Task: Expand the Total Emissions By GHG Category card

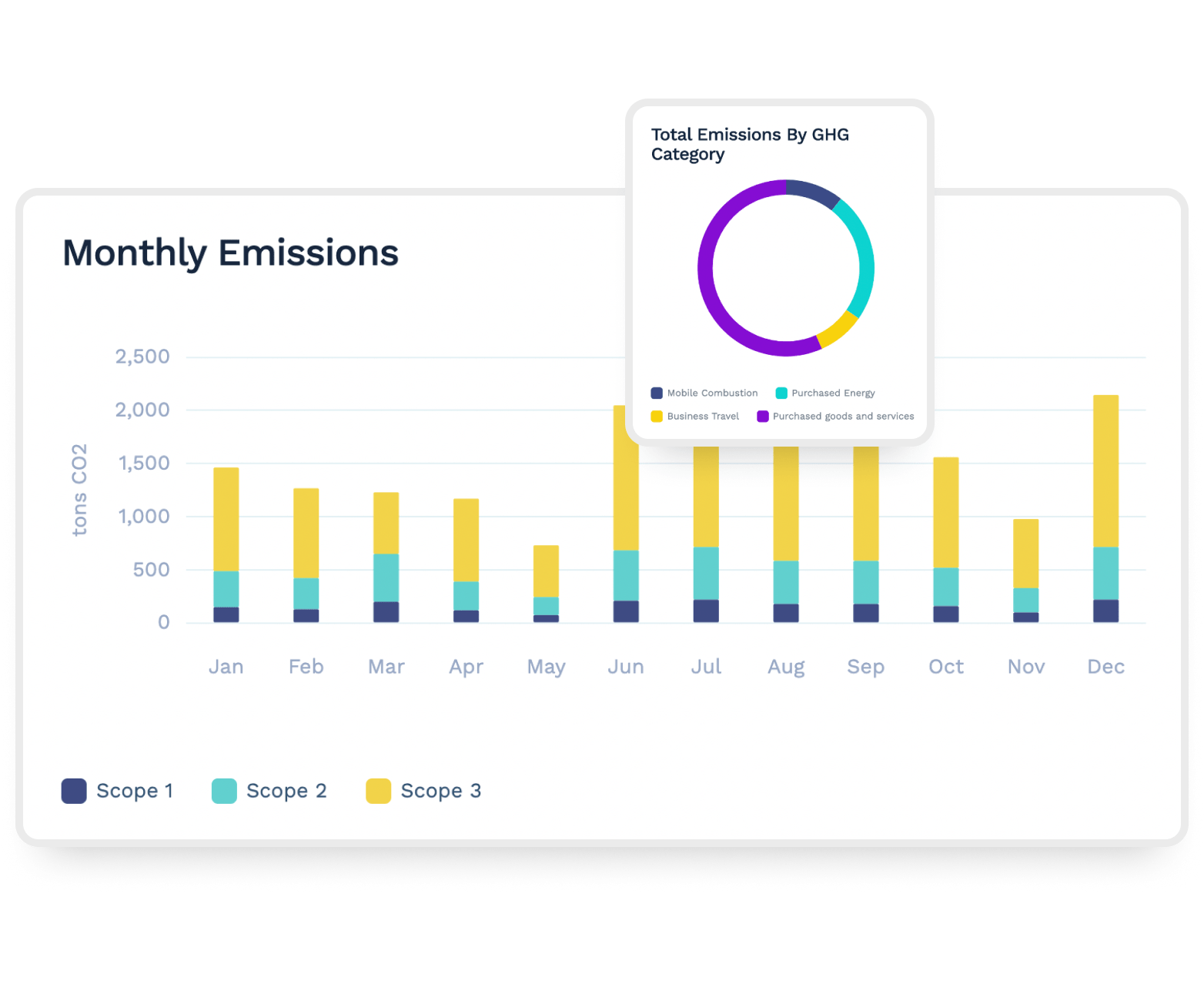Action: [x=781, y=271]
